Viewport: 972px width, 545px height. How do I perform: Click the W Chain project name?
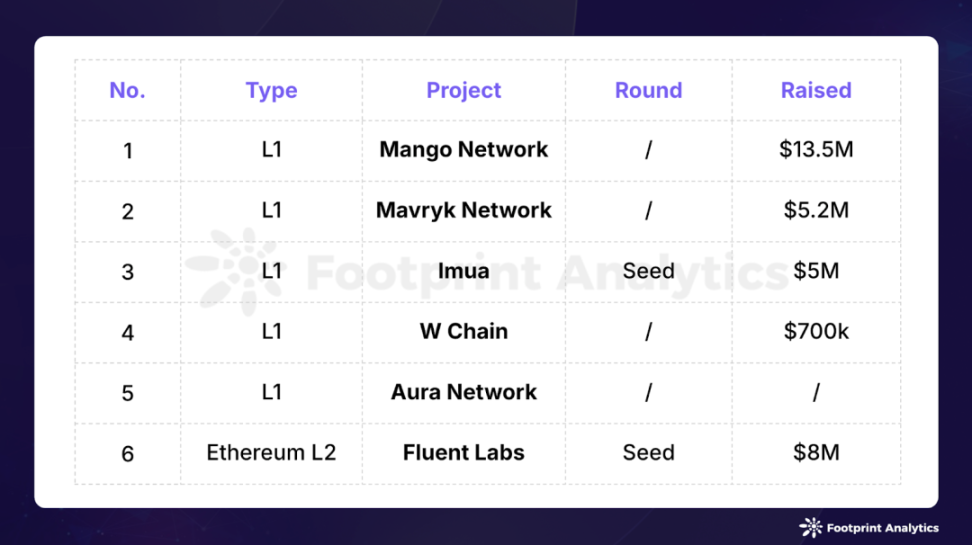click(x=464, y=332)
